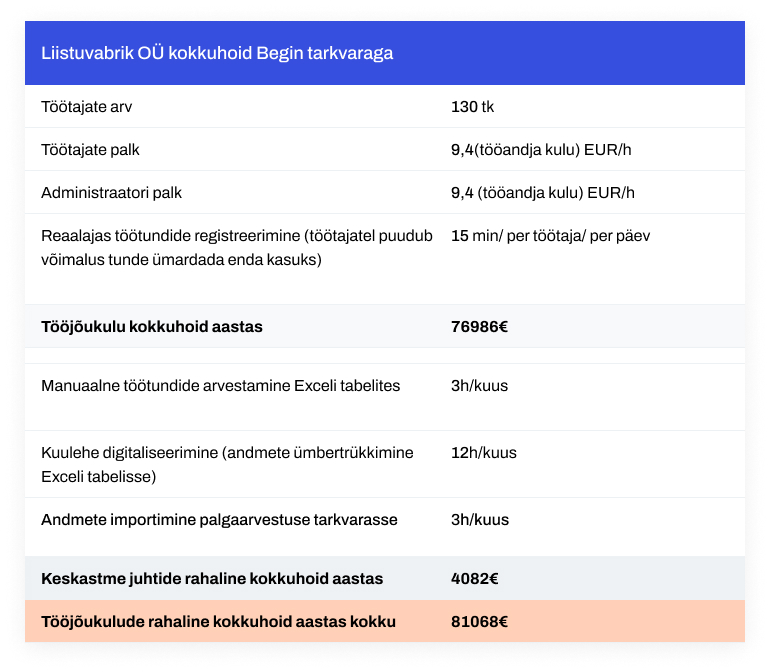Image resolution: width=770 pixels, height=672 pixels.
Task: Click 'Tööjõukulude rahaline kokkuhoid aastas kokku'
Action: coord(219,621)
